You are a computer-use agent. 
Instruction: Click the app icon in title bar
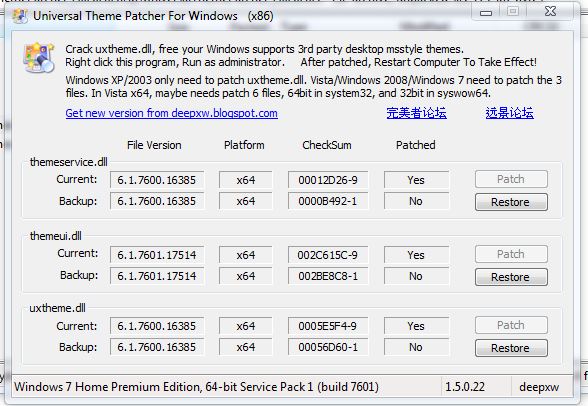(x=20, y=16)
